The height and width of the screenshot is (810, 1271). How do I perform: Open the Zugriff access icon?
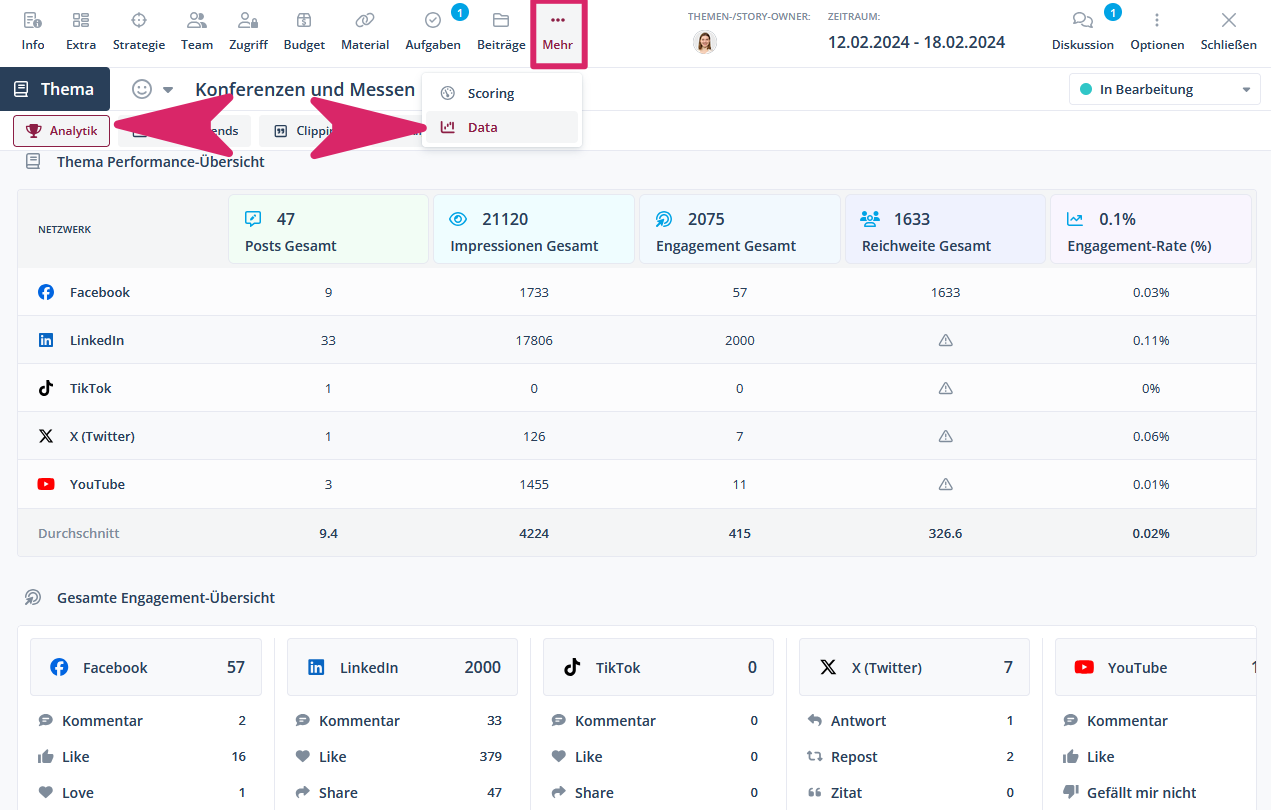248,31
